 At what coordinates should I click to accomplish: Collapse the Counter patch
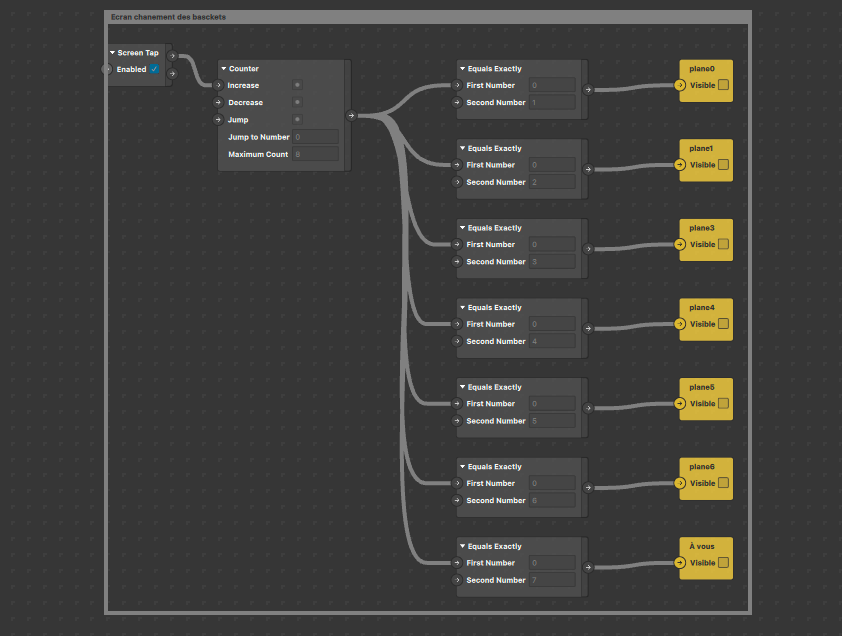tap(224, 69)
